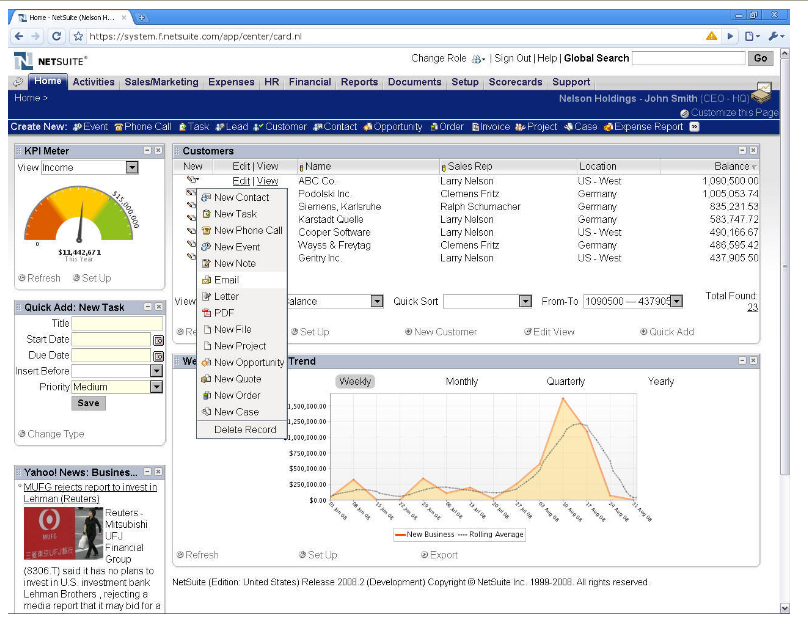Image resolution: width=808 pixels, height=621 pixels.
Task: Create New Expense Report from shortcut bar
Action: pyautogui.click(x=643, y=127)
